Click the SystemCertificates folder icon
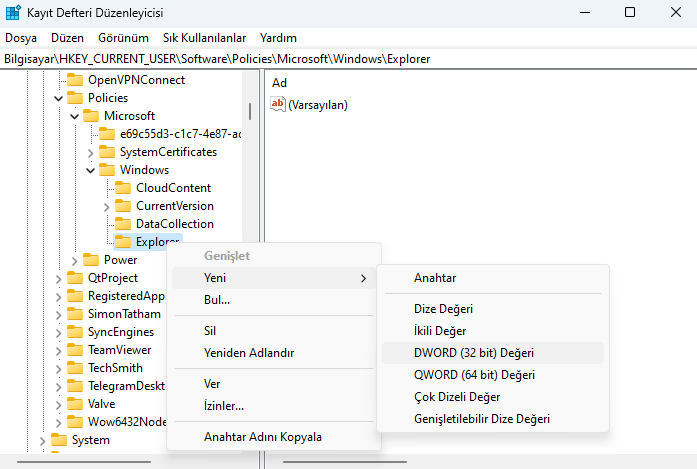The image size is (697, 469). 107,152
